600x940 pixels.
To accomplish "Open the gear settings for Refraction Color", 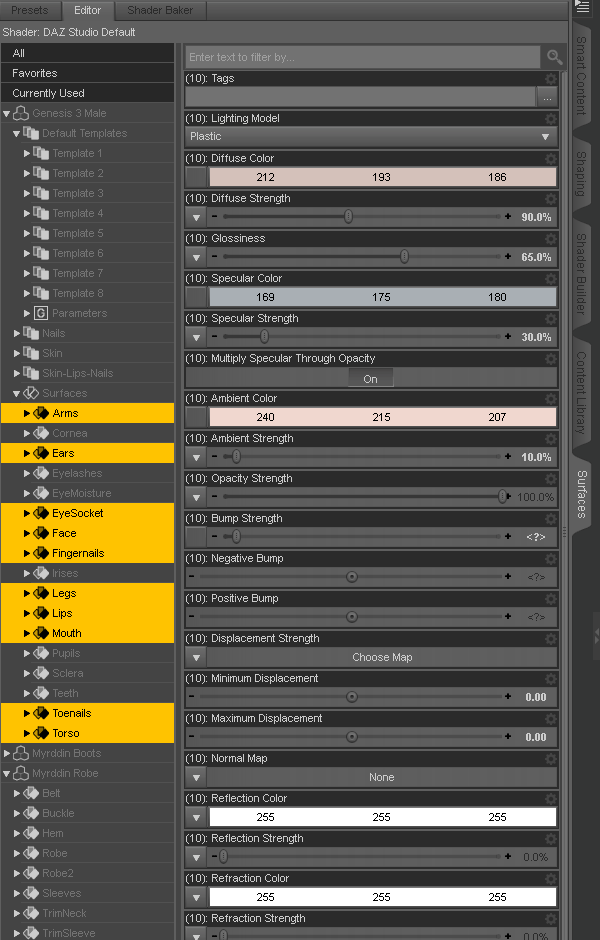I will (550, 878).
